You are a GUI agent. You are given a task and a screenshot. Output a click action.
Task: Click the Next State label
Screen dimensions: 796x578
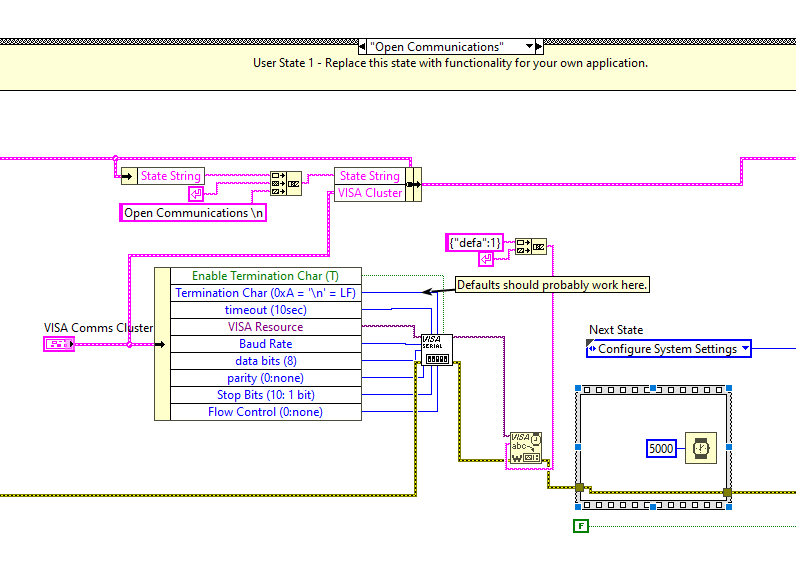point(616,330)
